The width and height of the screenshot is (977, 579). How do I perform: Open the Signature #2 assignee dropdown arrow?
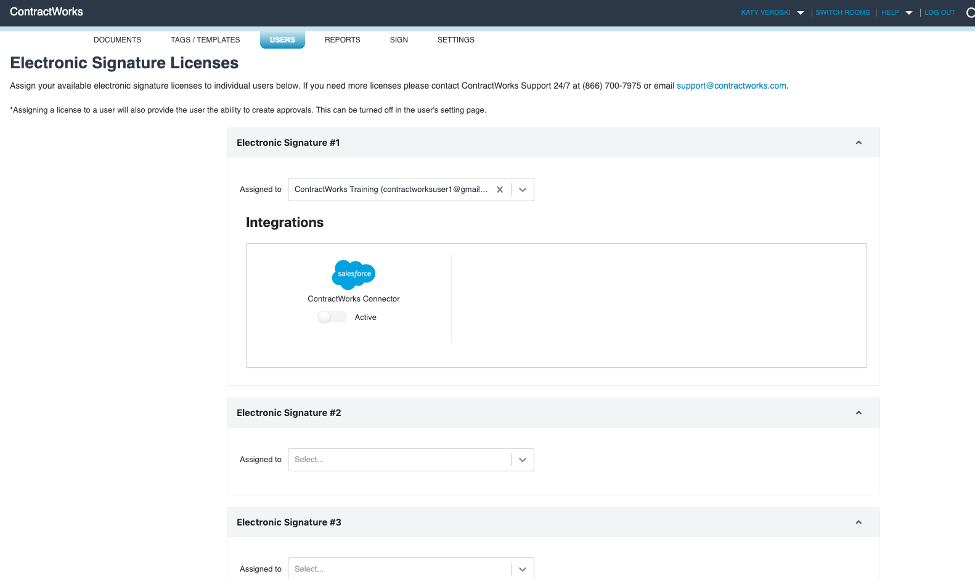(523, 460)
